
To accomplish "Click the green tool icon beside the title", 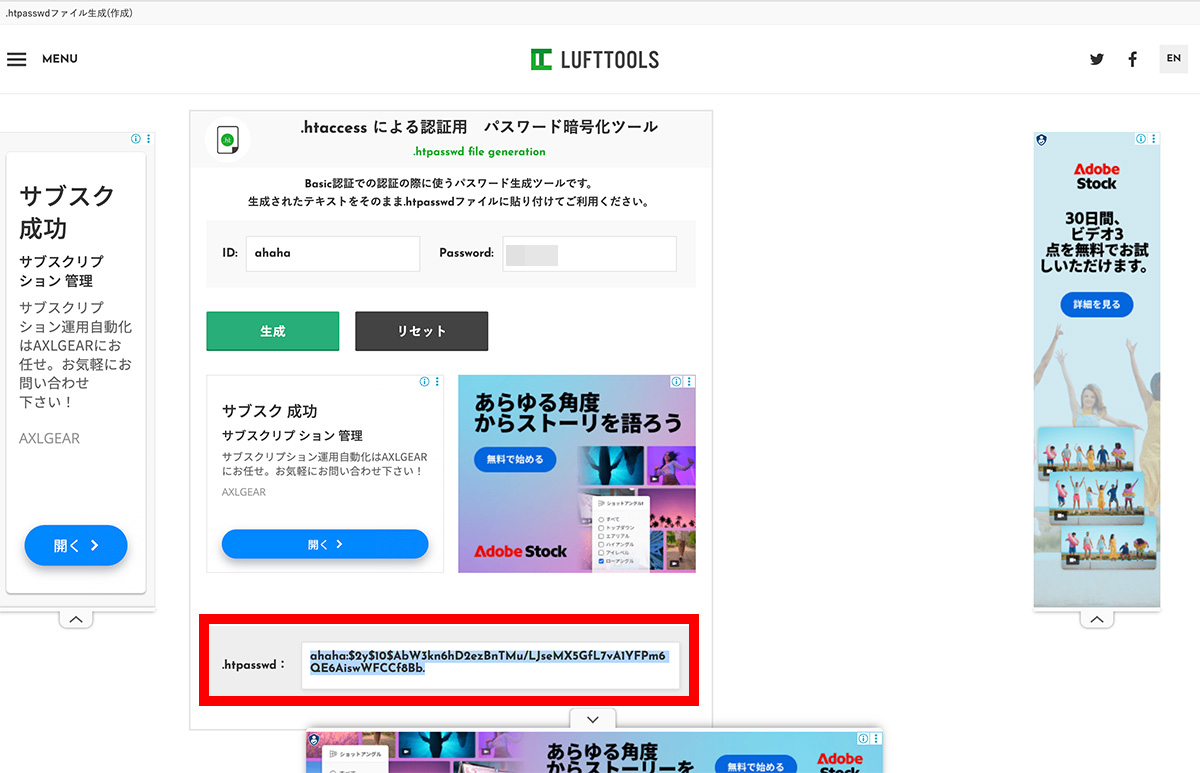I will click(228, 139).
